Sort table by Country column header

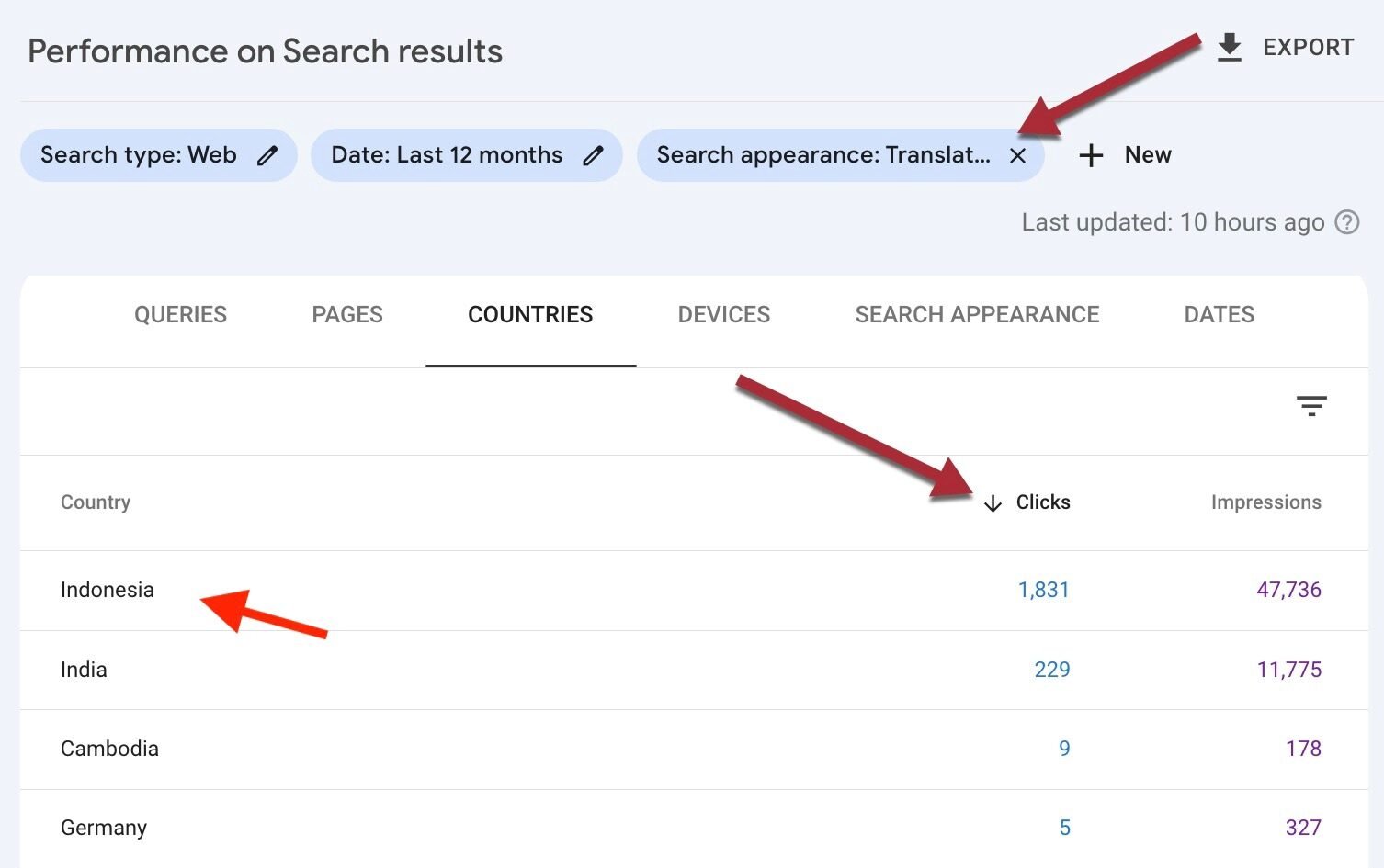click(x=96, y=502)
